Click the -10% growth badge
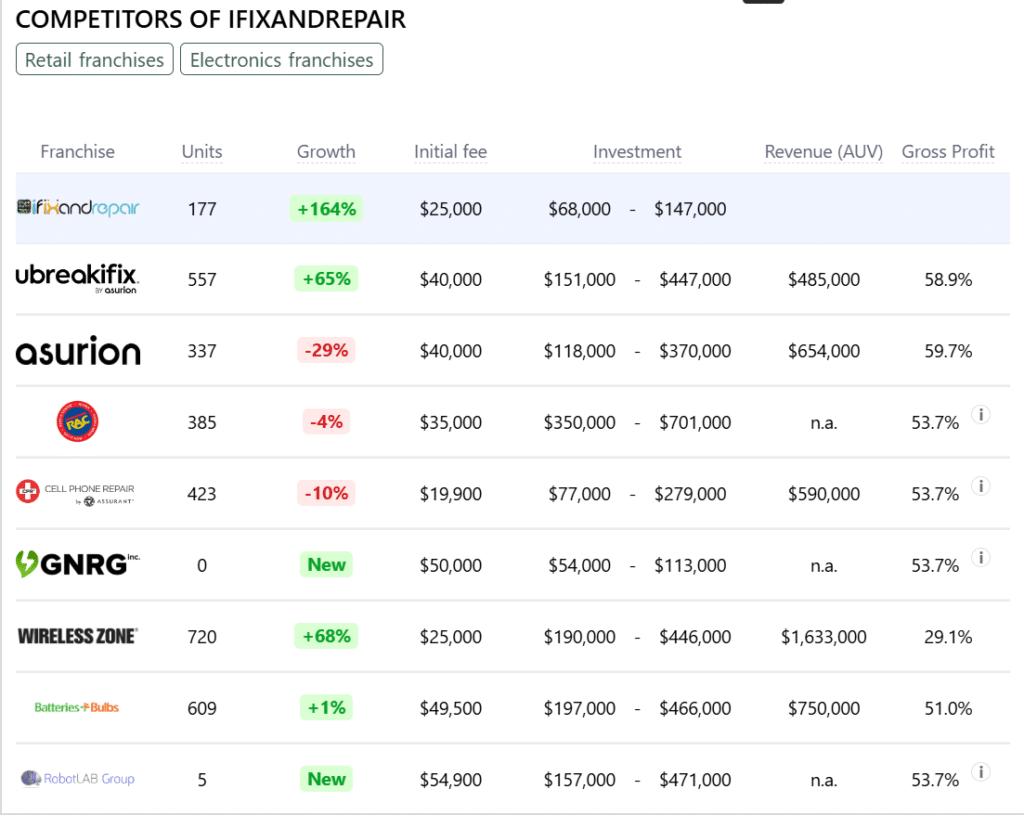 [x=327, y=493]
